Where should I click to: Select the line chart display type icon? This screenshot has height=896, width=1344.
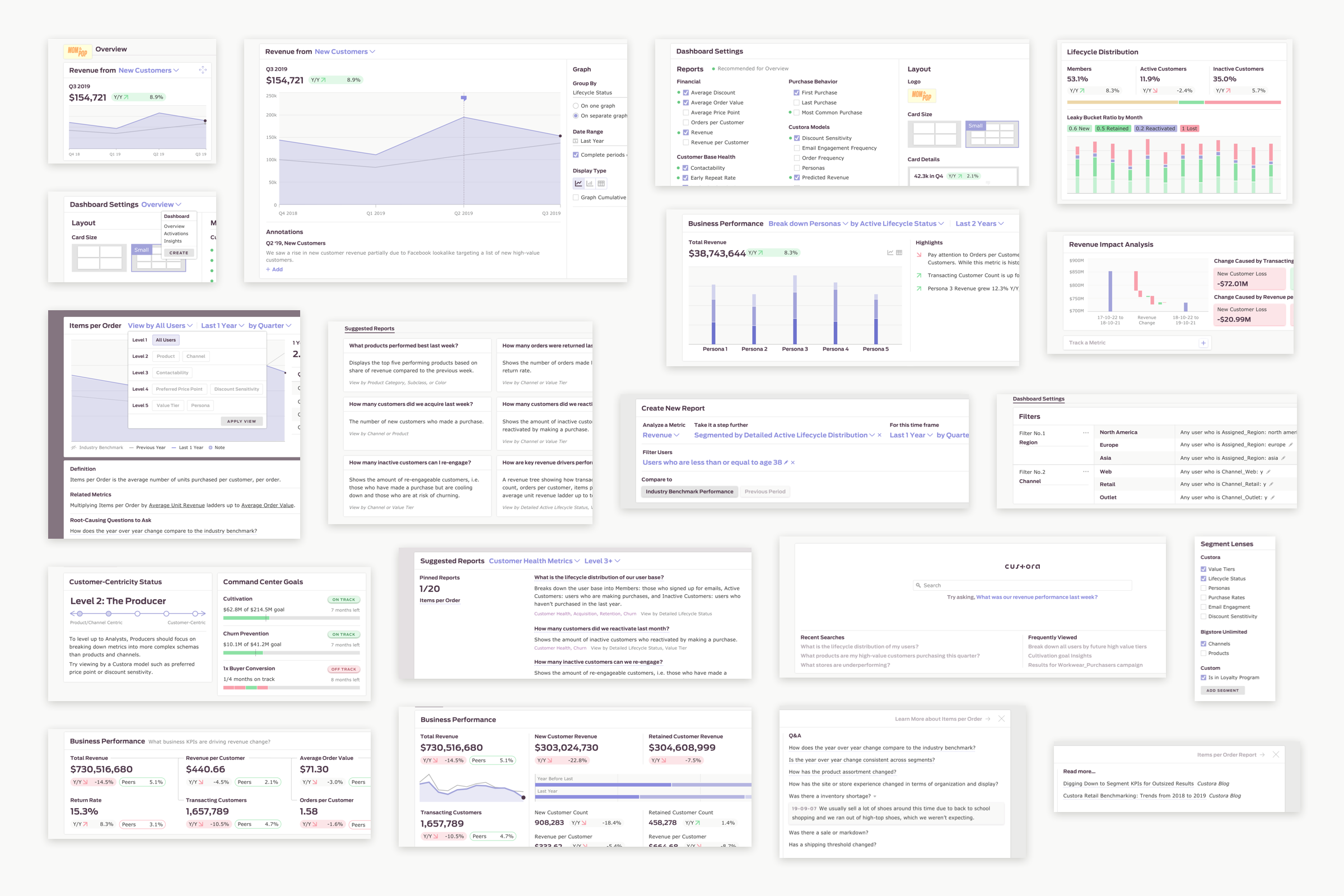(x=578, y=184)
